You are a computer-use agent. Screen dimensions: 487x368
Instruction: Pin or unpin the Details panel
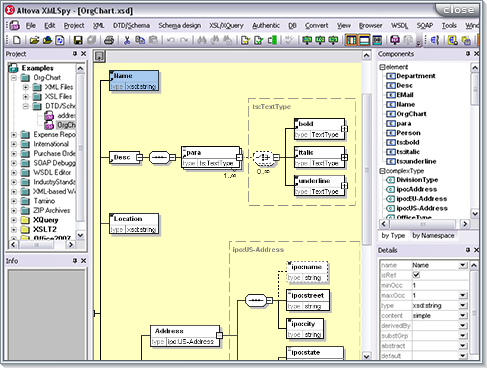tap(468, 250)
